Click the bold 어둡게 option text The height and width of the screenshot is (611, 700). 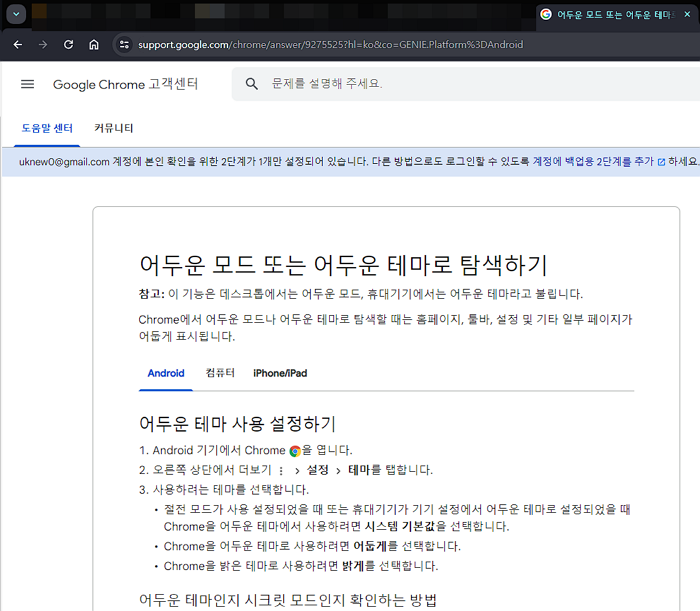370,546
